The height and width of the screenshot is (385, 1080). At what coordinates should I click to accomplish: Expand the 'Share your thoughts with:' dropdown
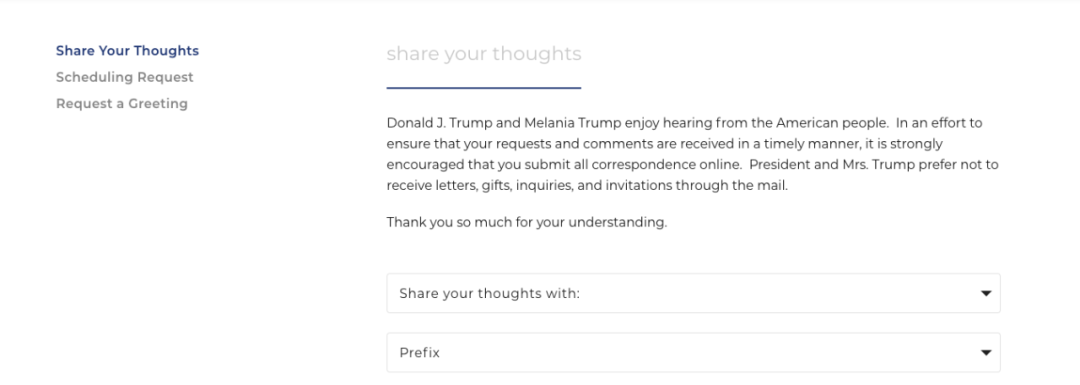point(693,293)
